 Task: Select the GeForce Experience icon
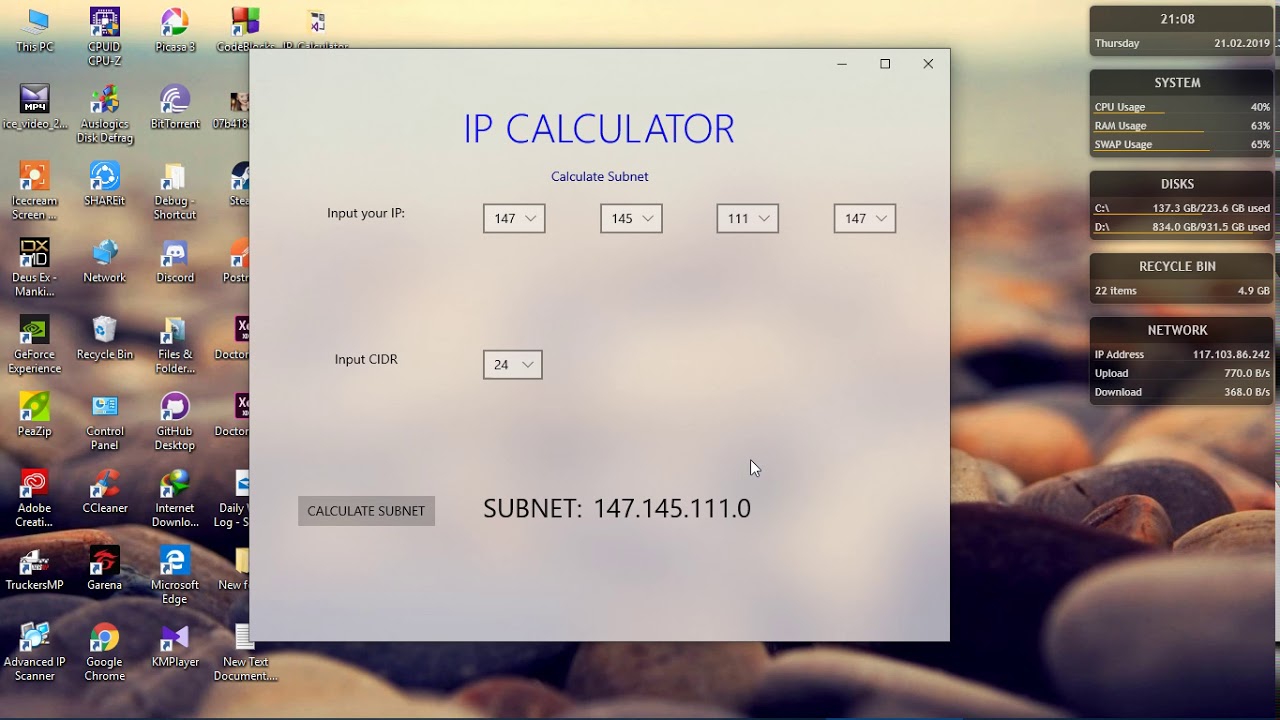(x=35, y=345)
